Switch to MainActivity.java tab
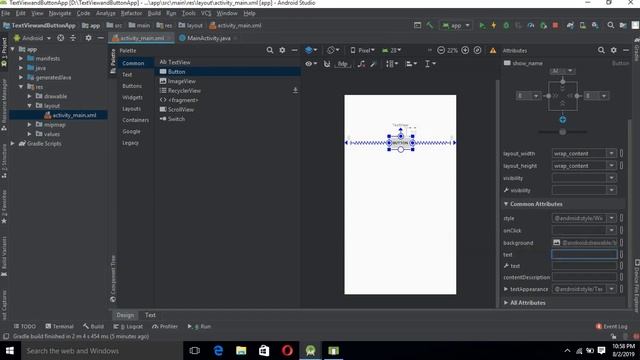Image resolution: width=640 pixels, height=360 pixels. pyautogui.click(x=209, y=38)
